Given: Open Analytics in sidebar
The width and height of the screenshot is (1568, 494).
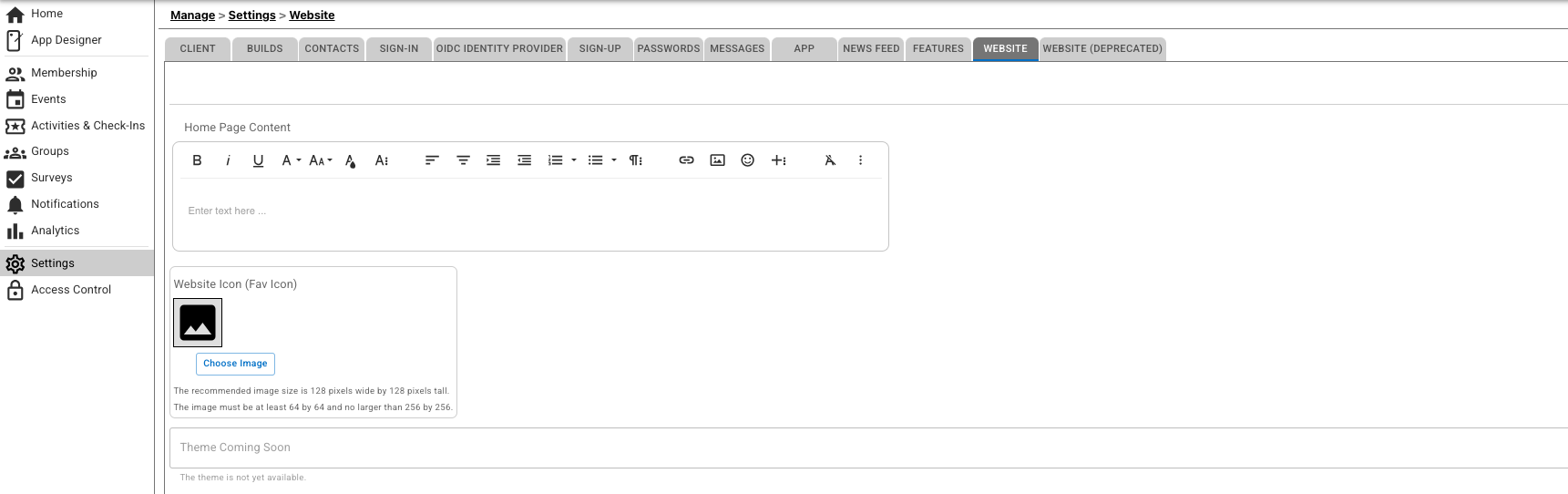Looking at the screenshot, I should click(x=77, y=231).
